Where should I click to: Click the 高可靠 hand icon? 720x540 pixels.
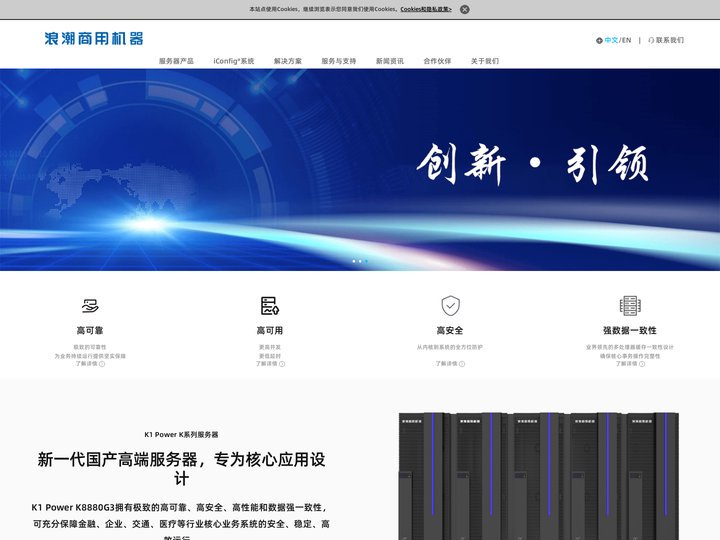tap(90, 305)
